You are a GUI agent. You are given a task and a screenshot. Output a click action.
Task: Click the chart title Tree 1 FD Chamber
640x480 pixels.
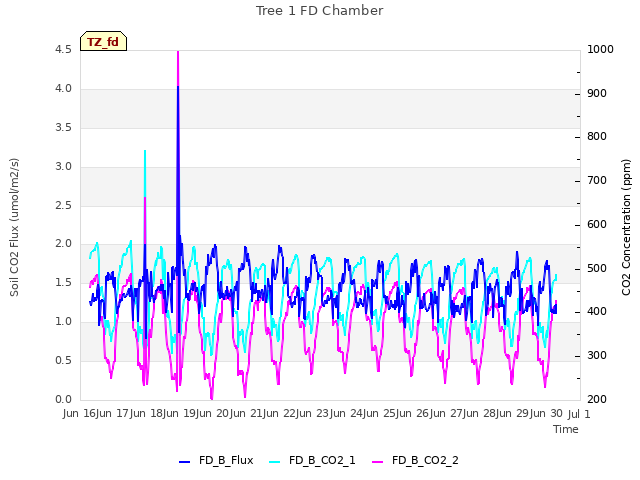[320, 11]
